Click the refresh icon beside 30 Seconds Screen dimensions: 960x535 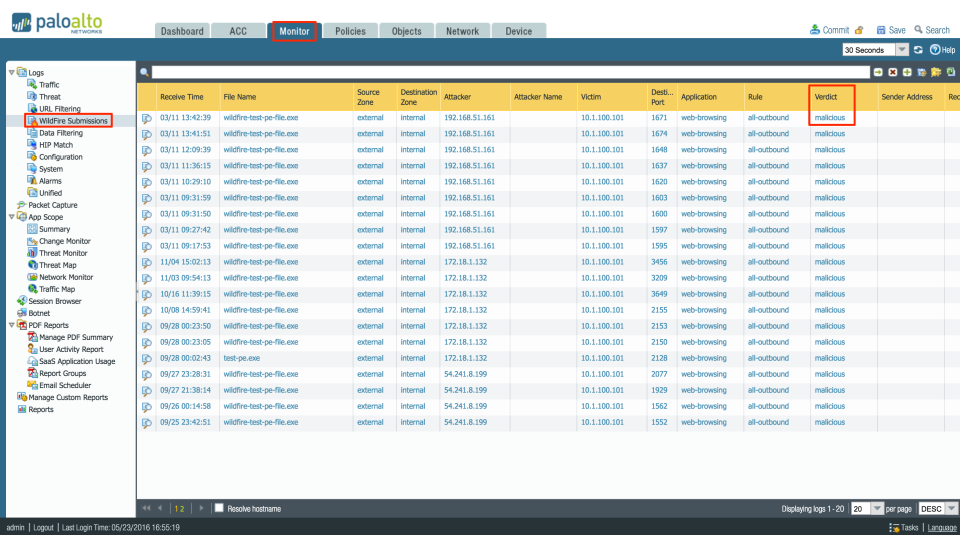918,50
